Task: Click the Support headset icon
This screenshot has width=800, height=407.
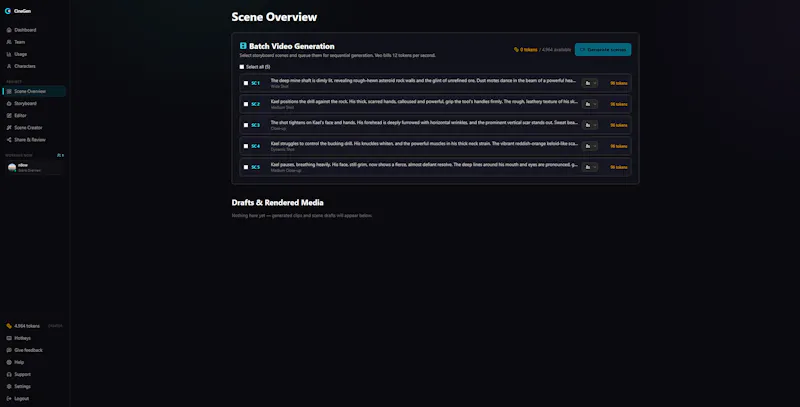Action: click(9, 374)
